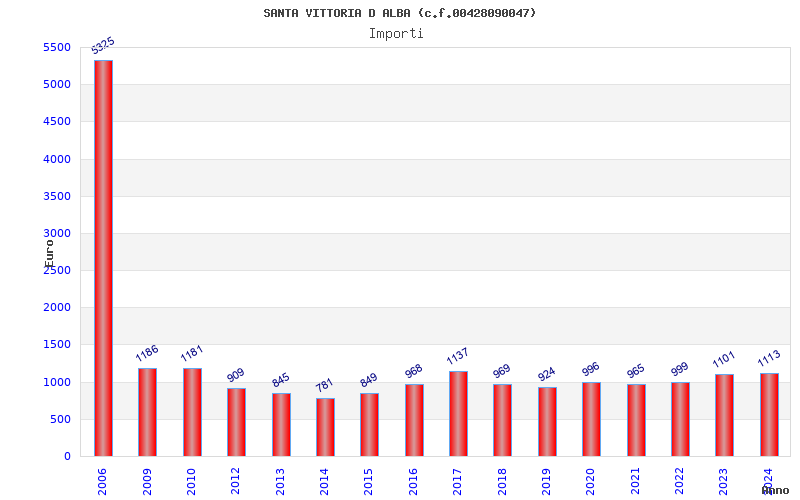Click the 2021 bar
Screen dimensions: 800x500
pyautogui.click(x=636, y=420)
